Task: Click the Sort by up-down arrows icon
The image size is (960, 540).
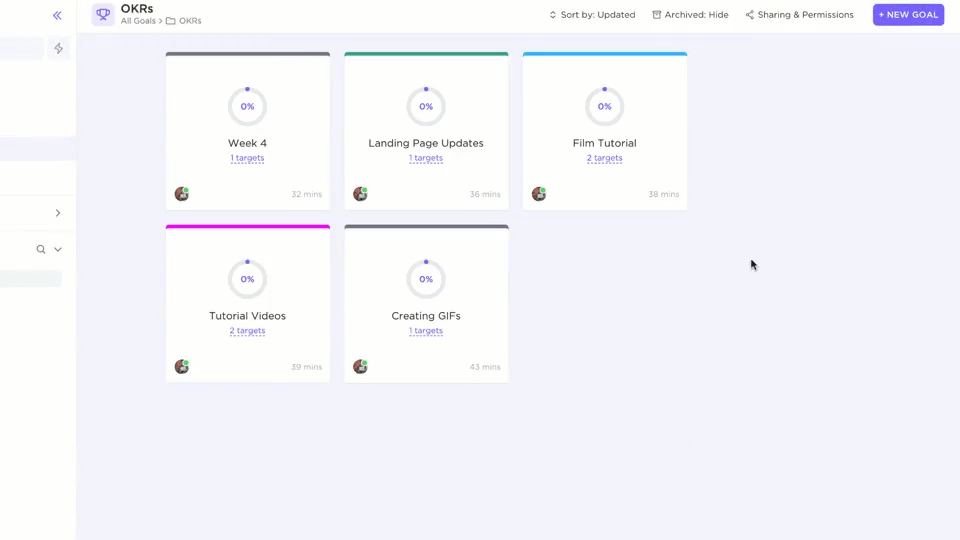Action: [x=553, y=15]
